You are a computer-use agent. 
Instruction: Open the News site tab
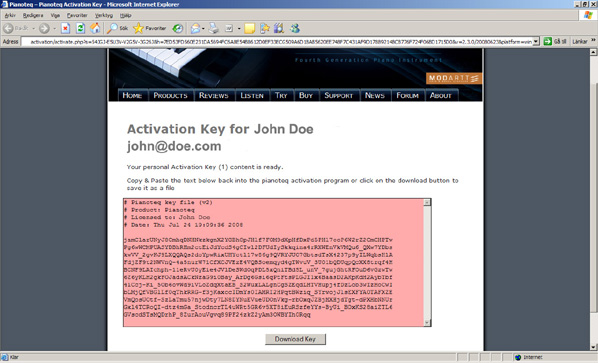click(375, 95)
